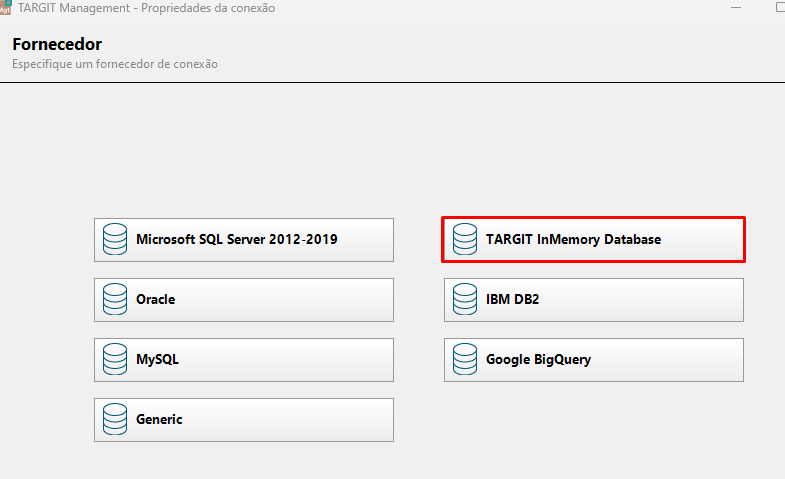This screenshot has width=785, height=479.
Task: Choose the Google BigQuery provider
Action: (x=593, y=360)
